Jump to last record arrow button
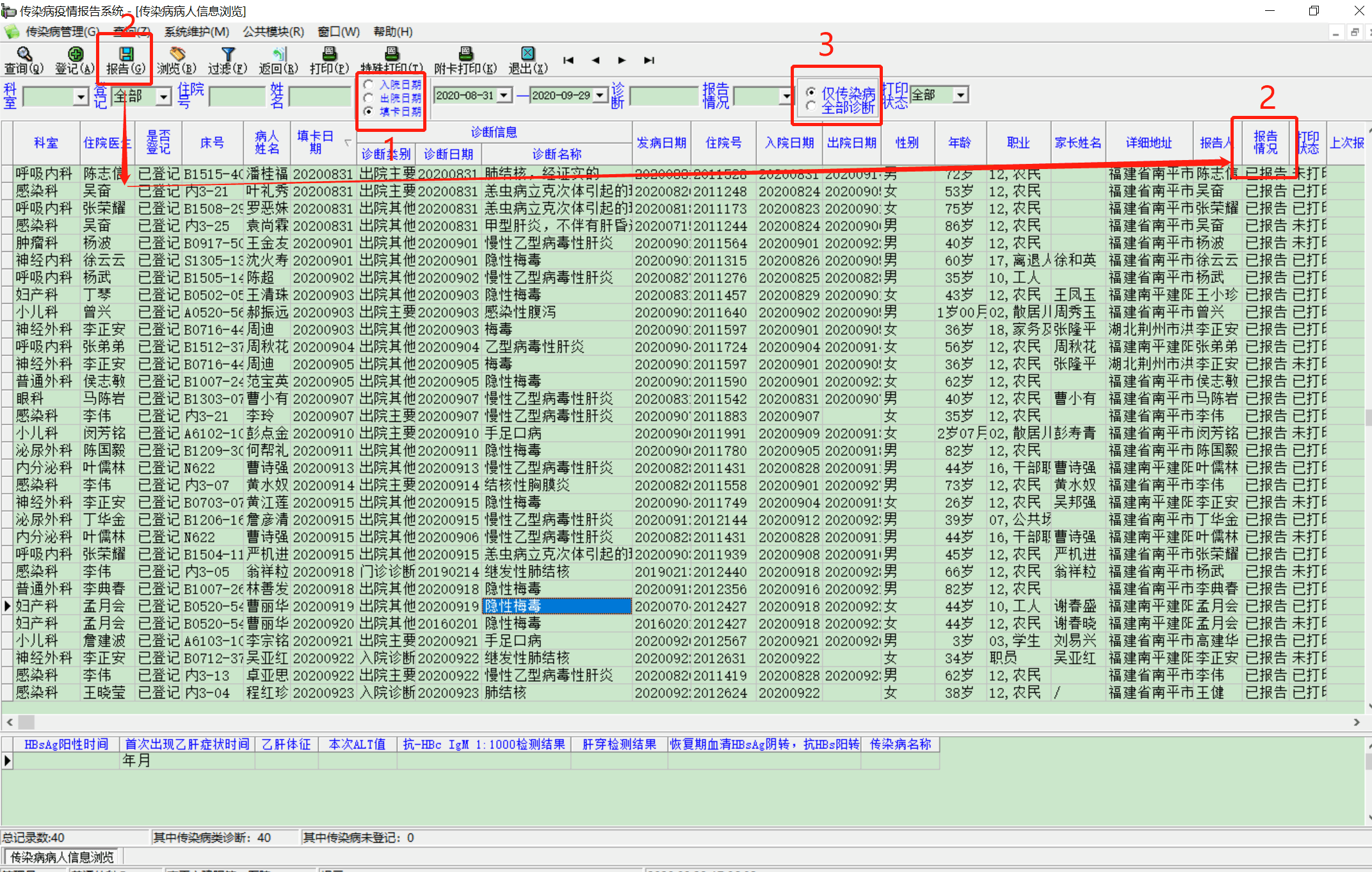 (x=649, y=60)
